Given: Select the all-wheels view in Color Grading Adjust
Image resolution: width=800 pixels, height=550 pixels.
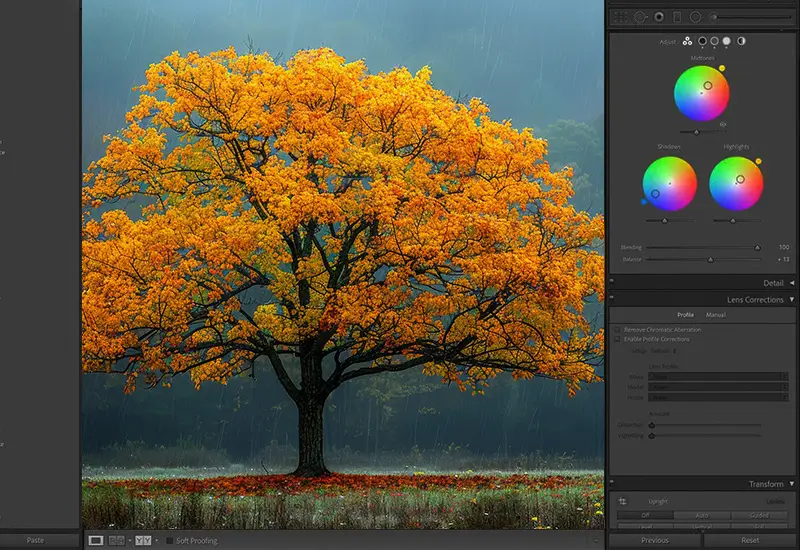Looking at the screenshot, I should [x=688, y=41].
